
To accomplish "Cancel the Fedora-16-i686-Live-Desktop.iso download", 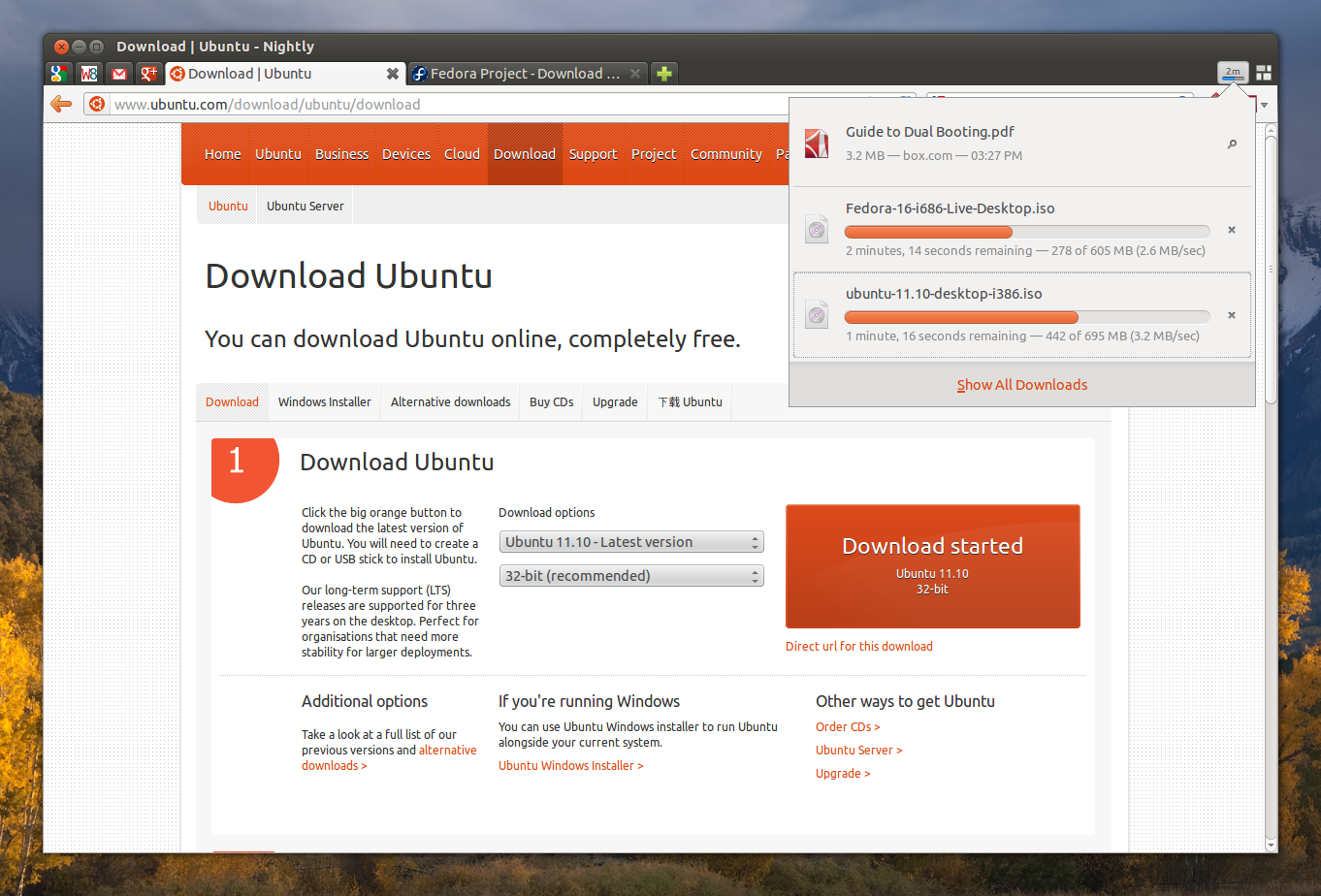I will pos(1232,231).
